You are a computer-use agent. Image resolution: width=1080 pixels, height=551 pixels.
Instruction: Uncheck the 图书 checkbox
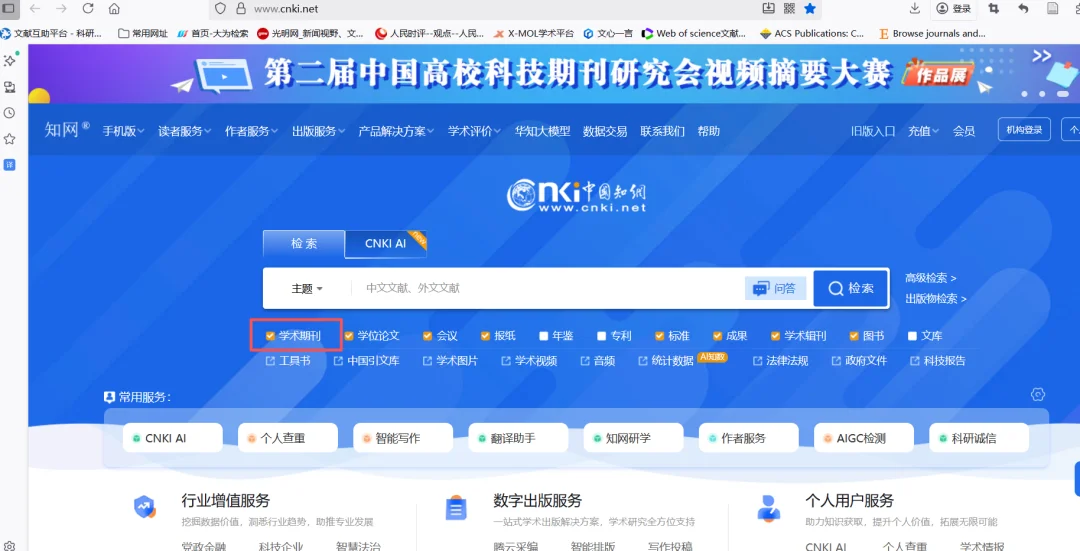click(854, 336)
